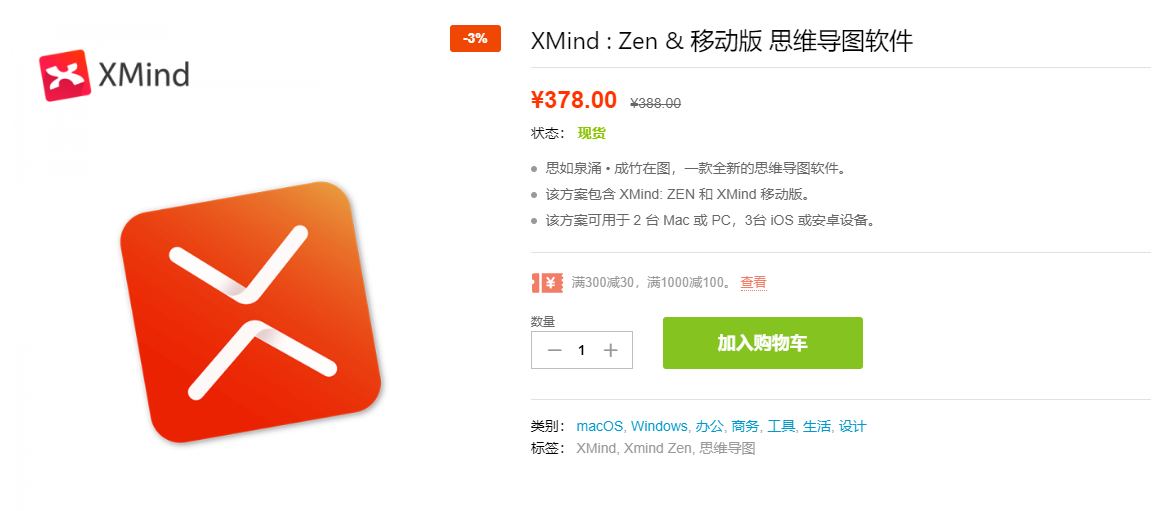Click the -3% discount badge
The width and height of the screenshot is (1165, 511).
(x=476, y=39)
